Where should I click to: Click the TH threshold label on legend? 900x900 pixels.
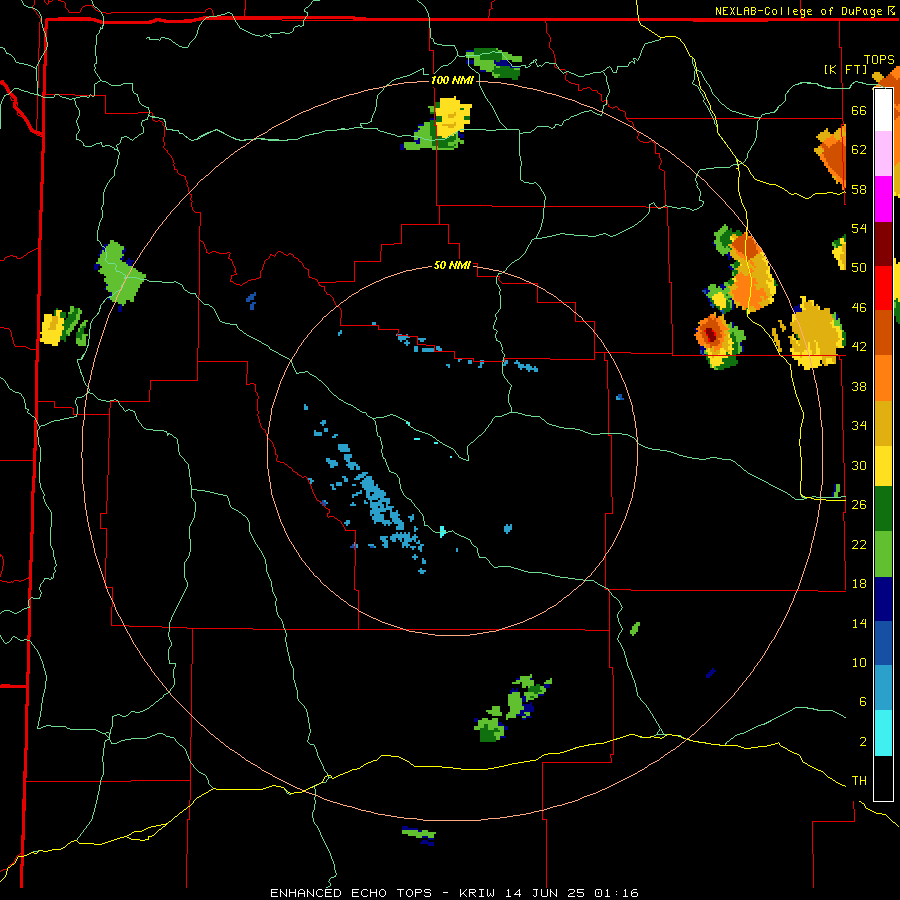[x=859, y=781]
